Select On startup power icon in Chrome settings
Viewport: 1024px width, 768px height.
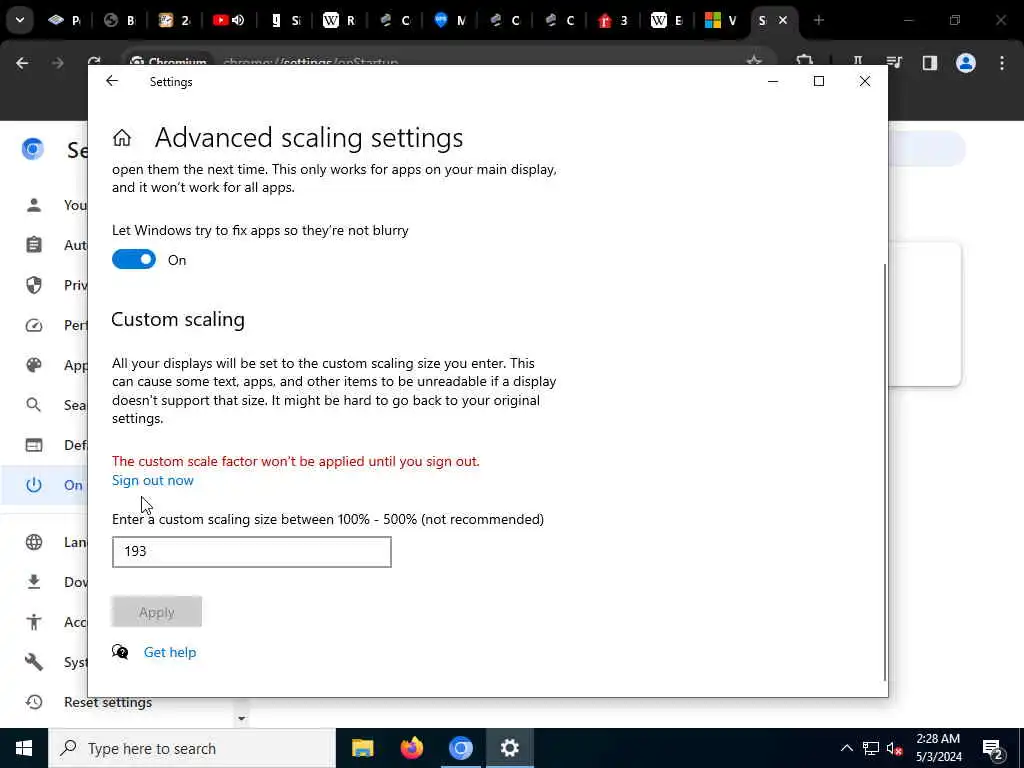pyautogui.click(x=34, y=485)
